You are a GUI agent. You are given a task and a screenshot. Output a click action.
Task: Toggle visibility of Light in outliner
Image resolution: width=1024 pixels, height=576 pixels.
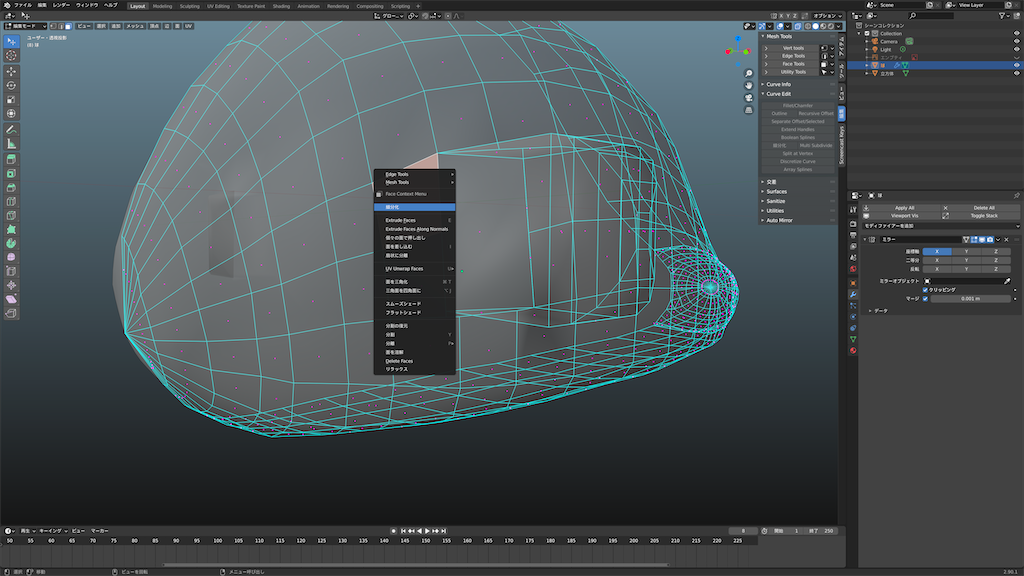coord(1016,49)
